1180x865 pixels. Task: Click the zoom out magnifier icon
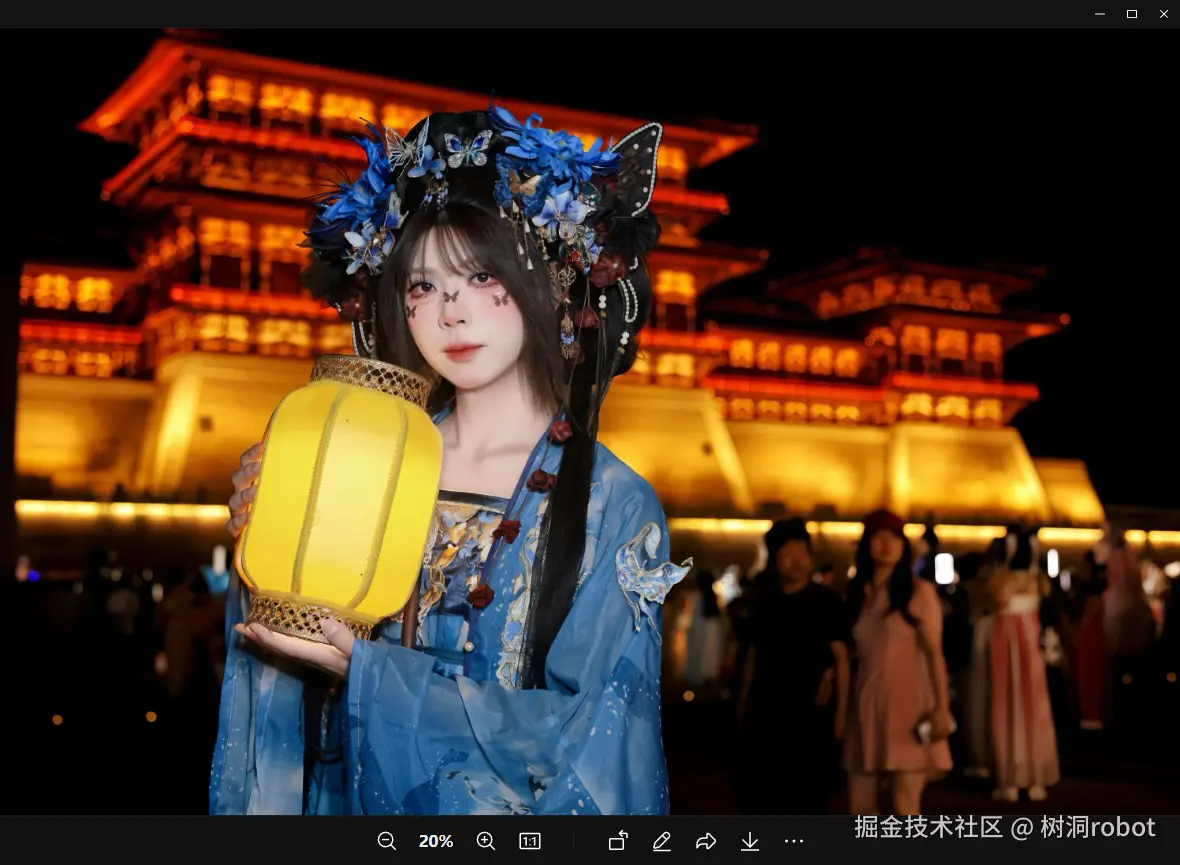point(387,841)
